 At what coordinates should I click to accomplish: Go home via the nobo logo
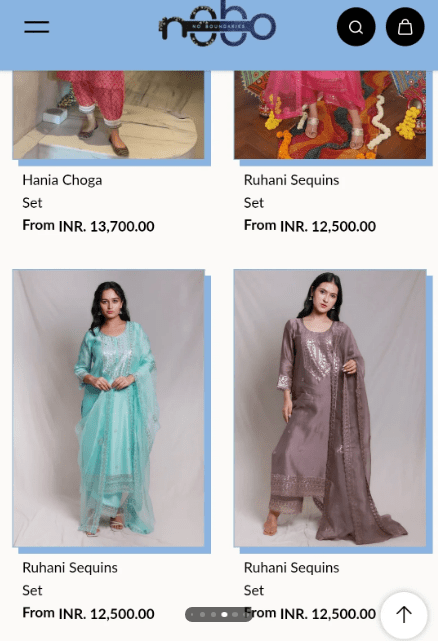217,24
